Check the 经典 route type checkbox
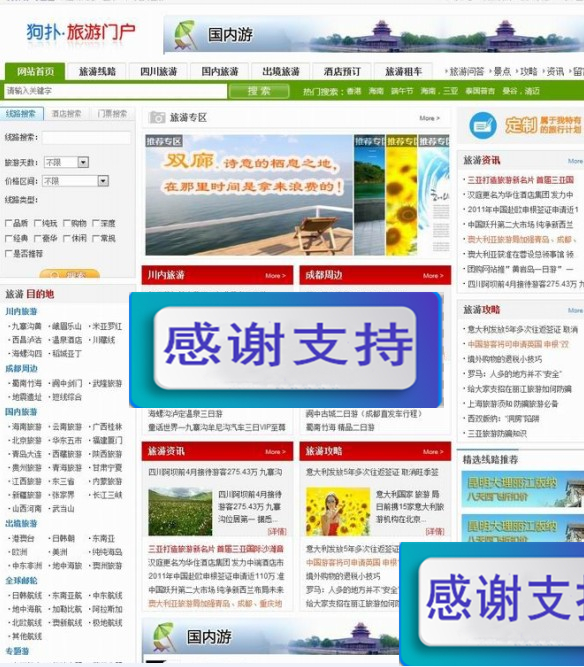 pyautogui.click(x=8, y=239)
